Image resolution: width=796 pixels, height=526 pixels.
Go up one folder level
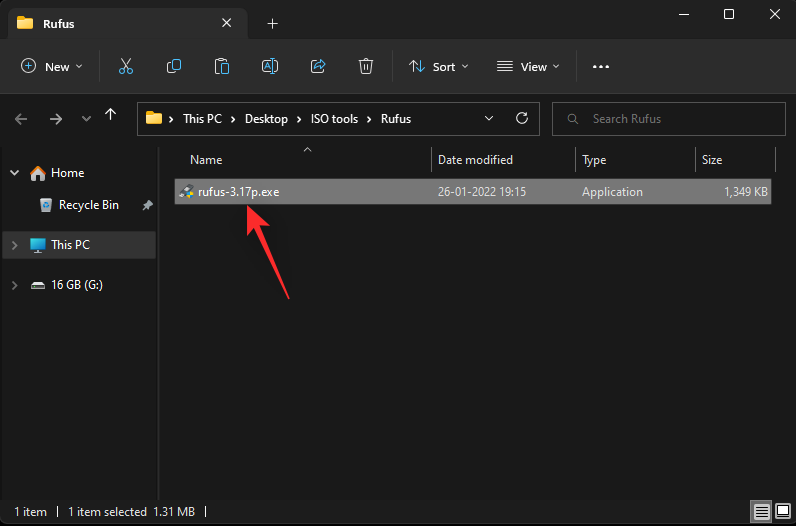click(110, 115)
